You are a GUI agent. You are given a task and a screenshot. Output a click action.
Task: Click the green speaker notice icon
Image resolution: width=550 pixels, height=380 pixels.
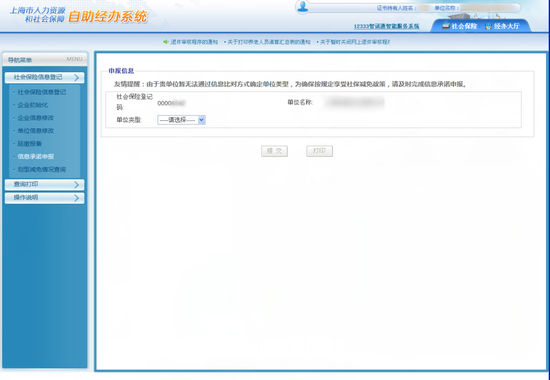(x=166, y=42)
